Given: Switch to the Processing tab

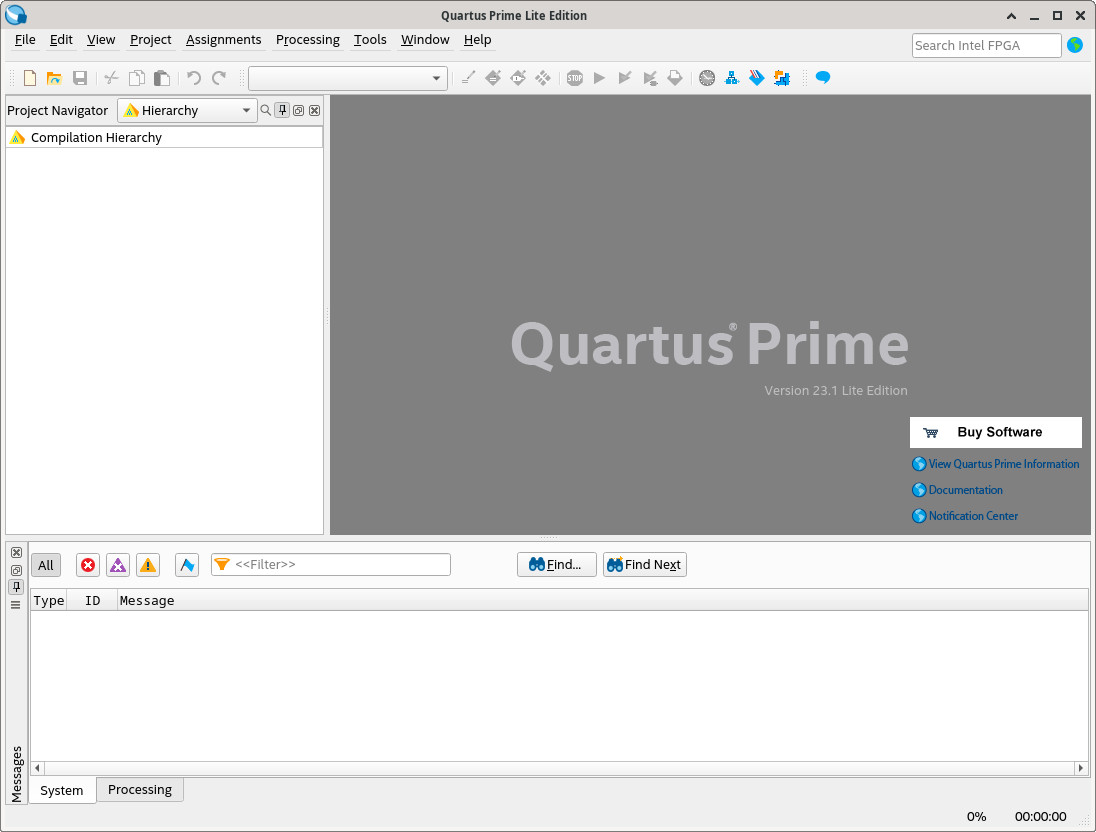Looking at the screenshot, I should click(140, 789).
